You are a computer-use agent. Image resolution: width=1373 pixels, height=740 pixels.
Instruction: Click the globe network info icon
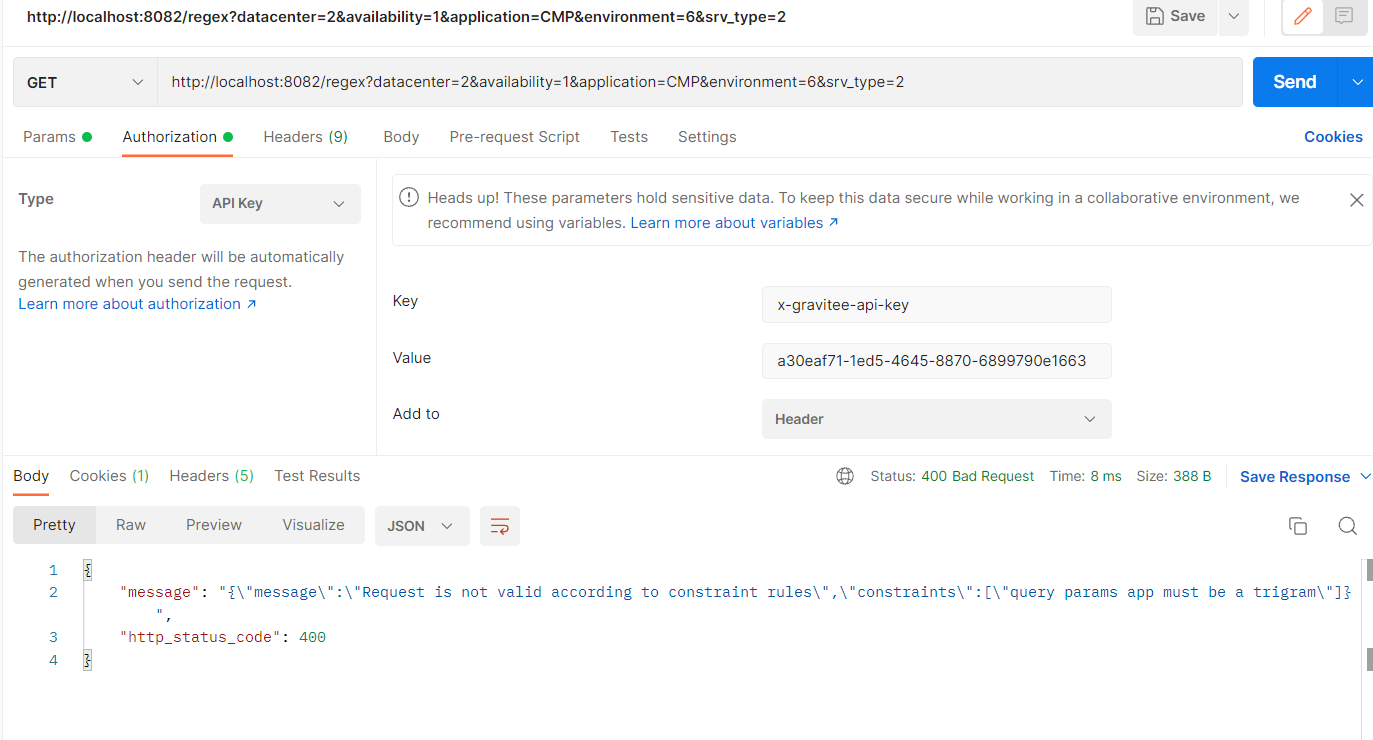pyautogui.click(x=845, y=476)
